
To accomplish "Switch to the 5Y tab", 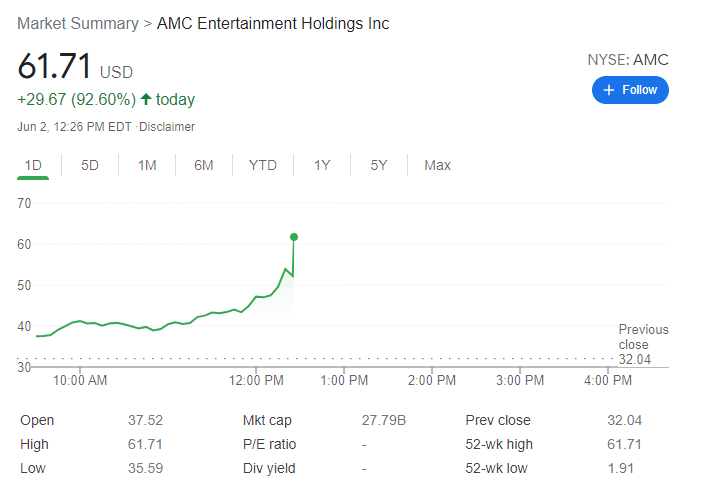I will click(379, 165).
